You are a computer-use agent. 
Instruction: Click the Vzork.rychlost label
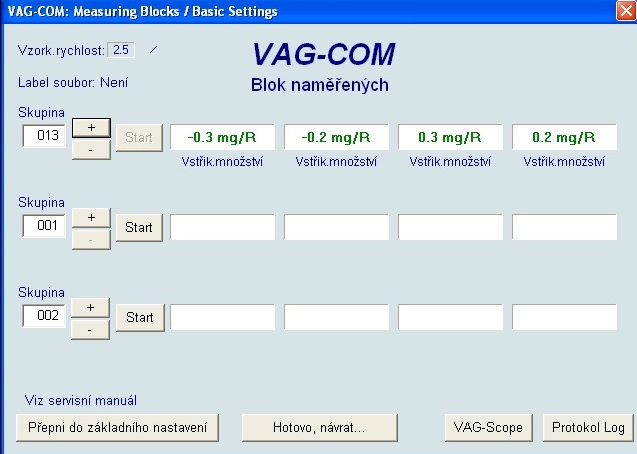click(61, 51)
